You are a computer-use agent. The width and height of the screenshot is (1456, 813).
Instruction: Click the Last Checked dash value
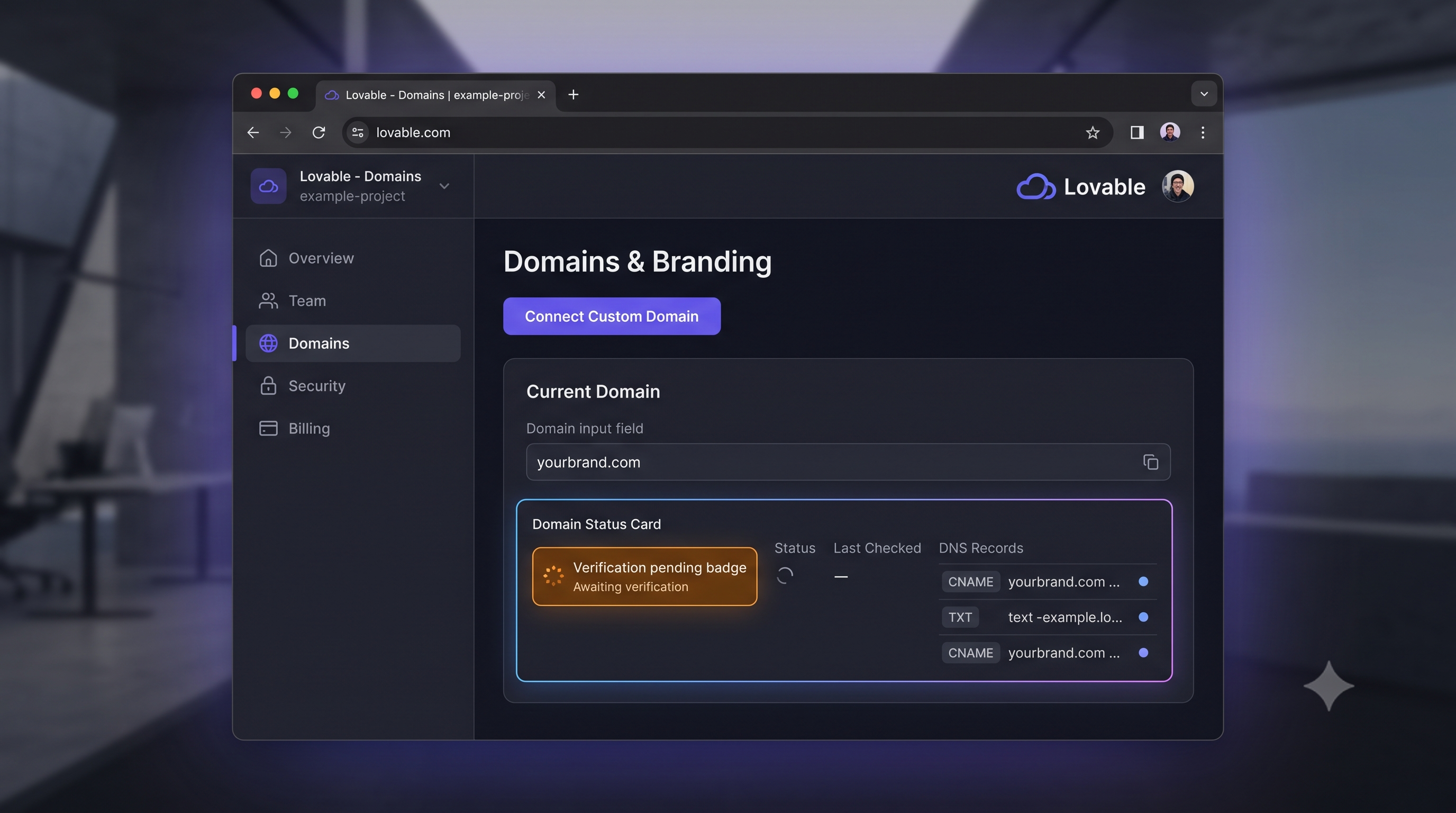tap(841, 577)
